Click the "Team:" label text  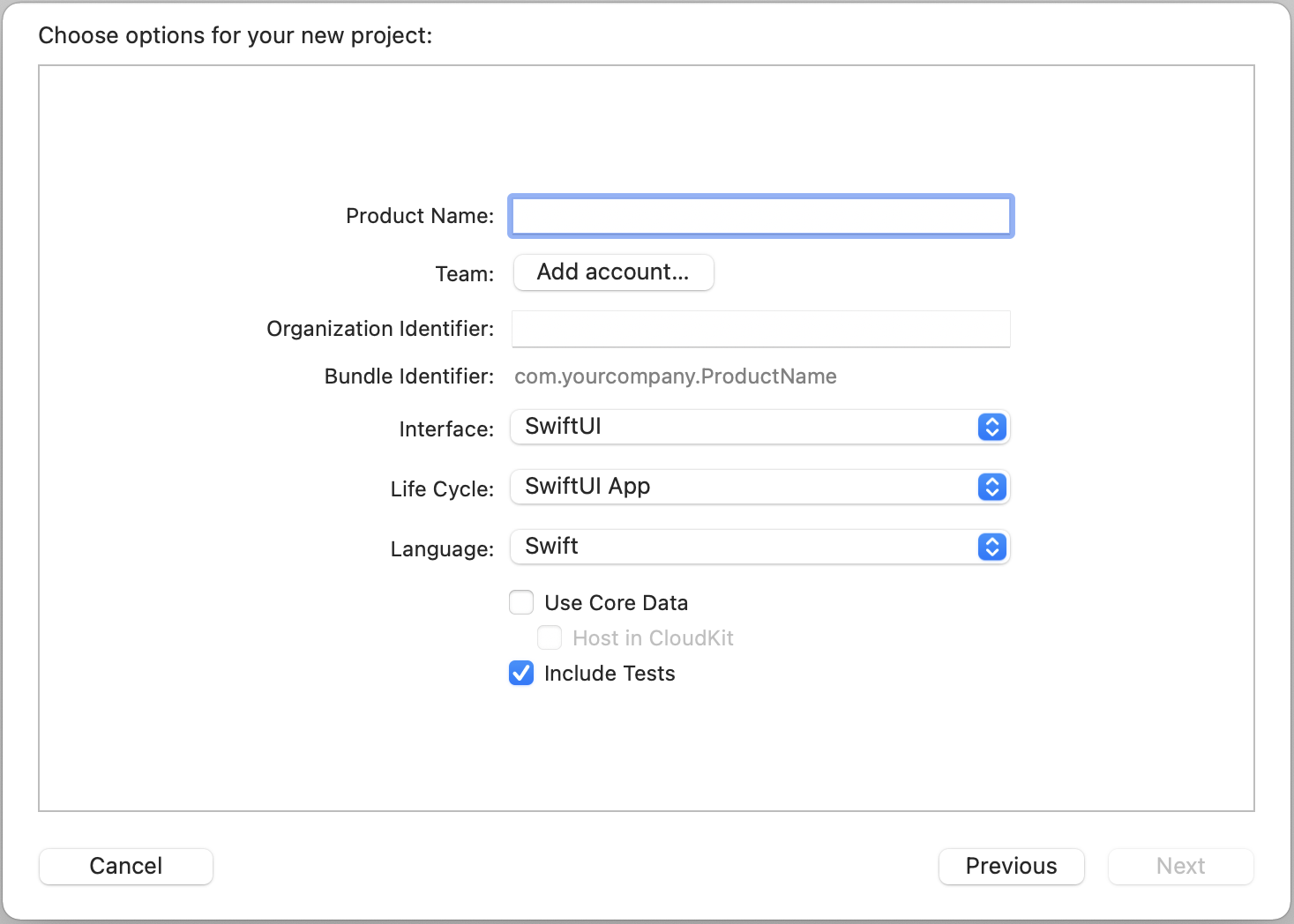465,274
